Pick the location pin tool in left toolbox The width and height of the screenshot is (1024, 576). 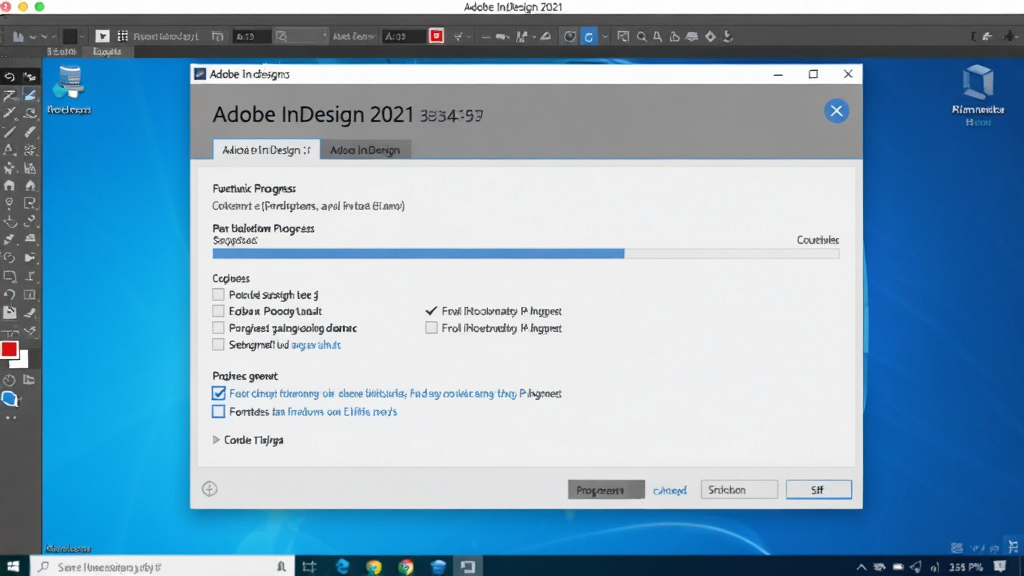point(9,203)
